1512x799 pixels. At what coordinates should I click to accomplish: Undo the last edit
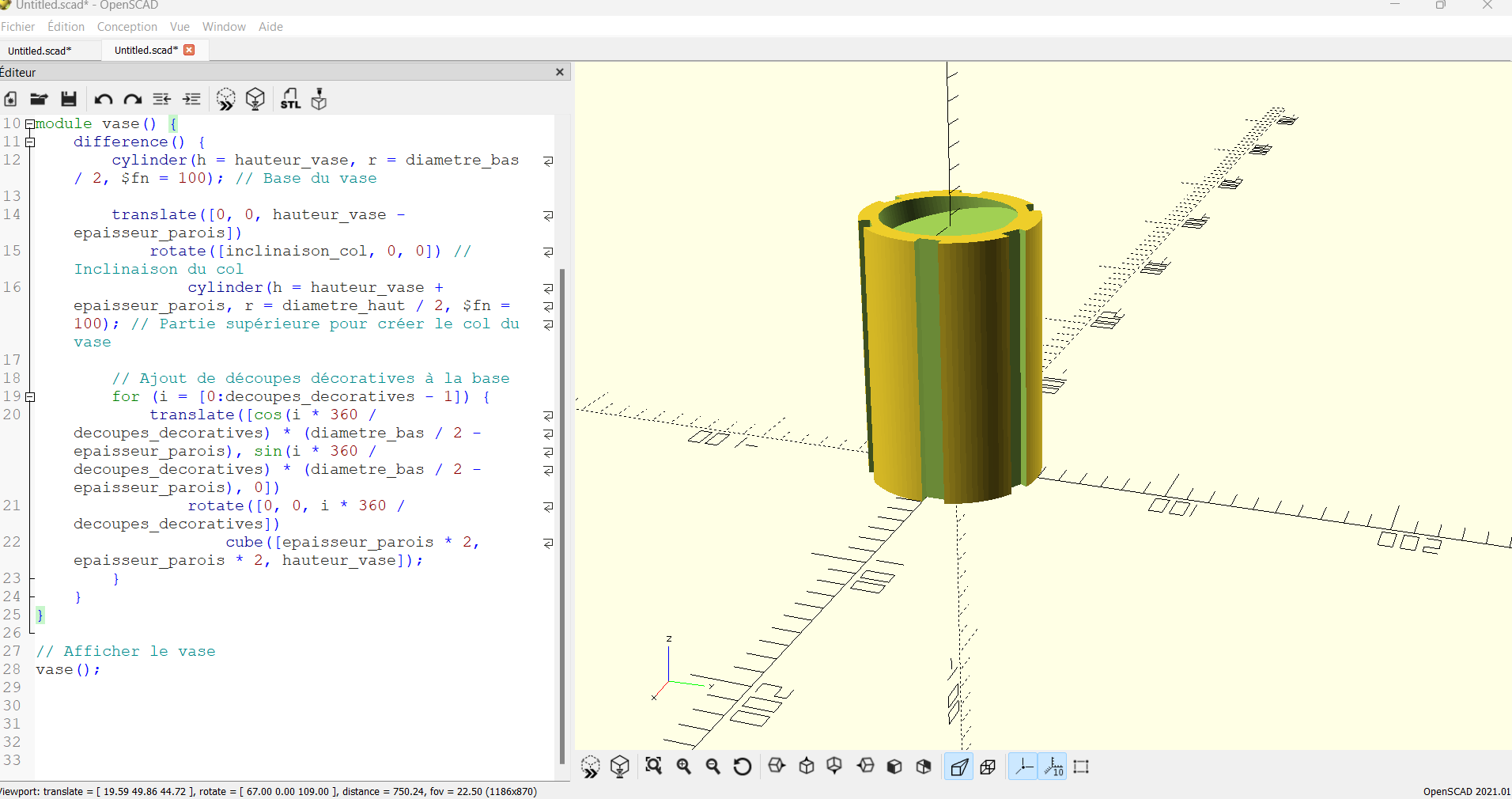pyautogui.click(x=103, y=99)
